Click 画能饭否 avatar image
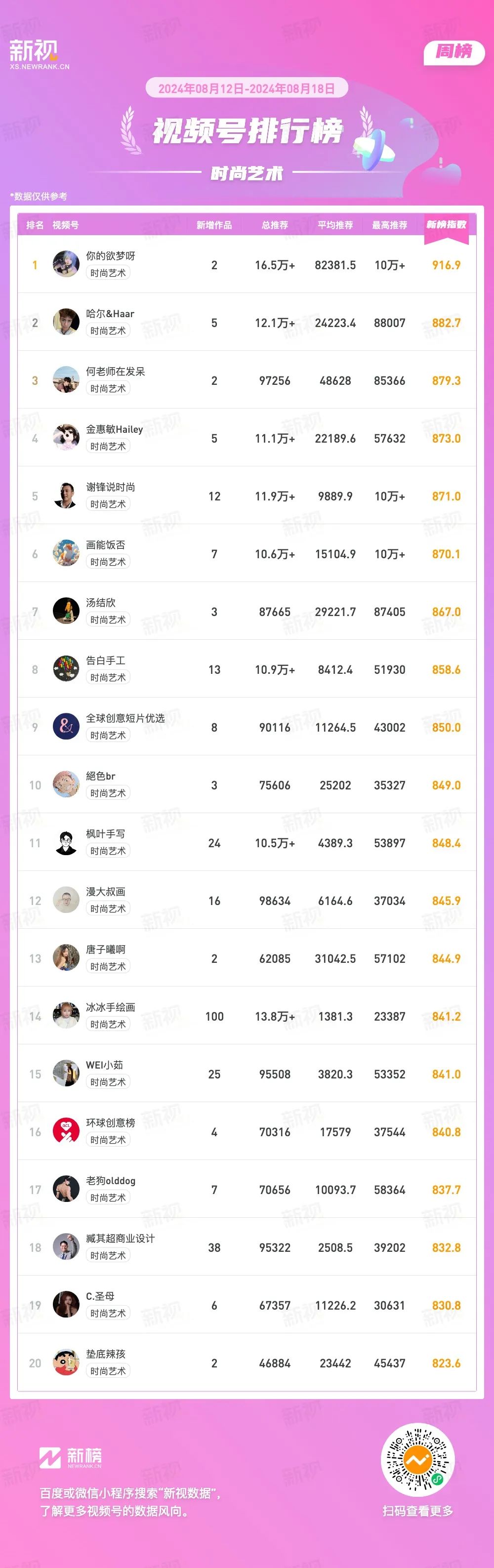This screenshot has width=494, height=1568. 66,553
